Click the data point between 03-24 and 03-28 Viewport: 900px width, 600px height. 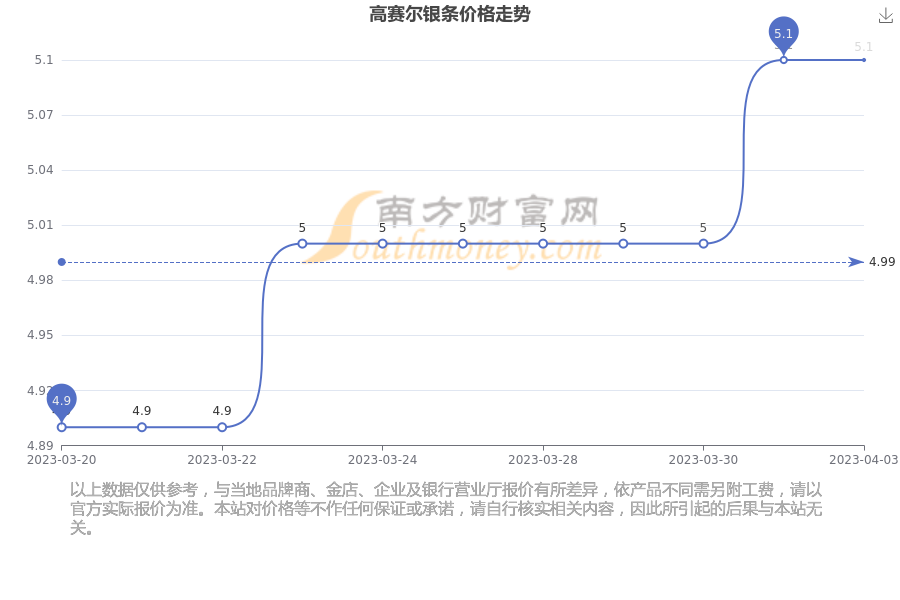[463, 243]
